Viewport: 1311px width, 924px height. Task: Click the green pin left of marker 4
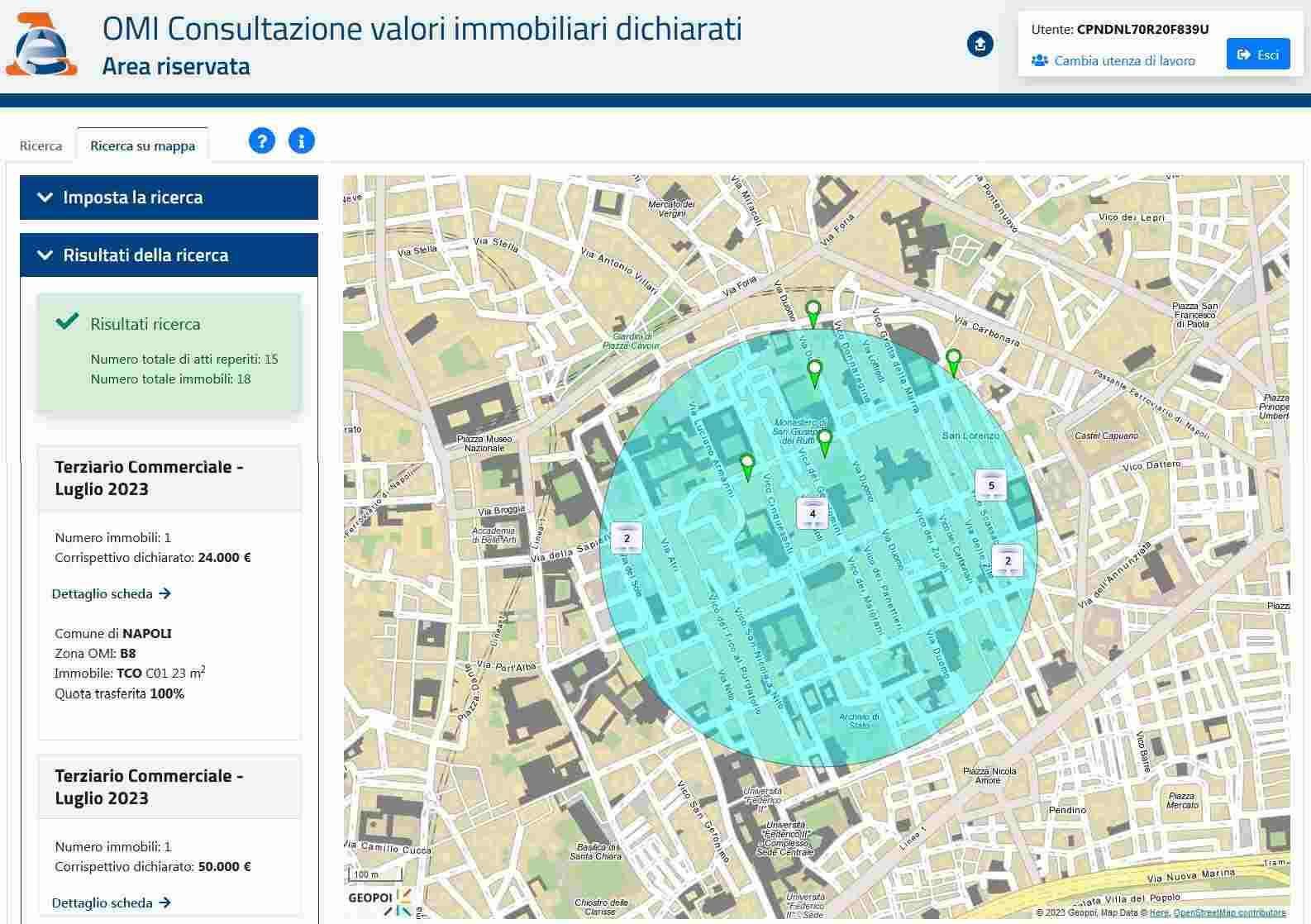747,466
